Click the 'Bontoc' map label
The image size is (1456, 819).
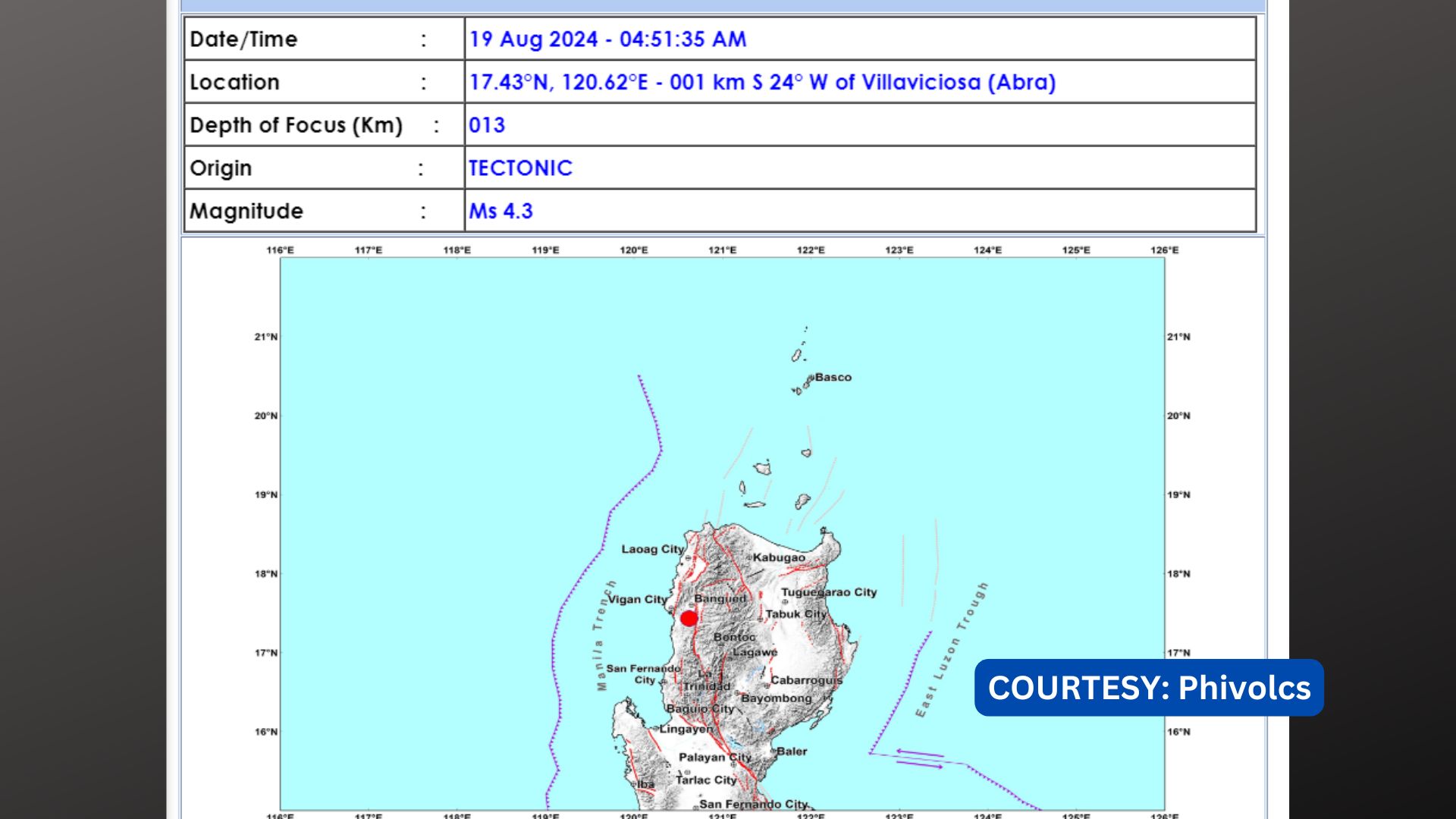coord(735,637)
